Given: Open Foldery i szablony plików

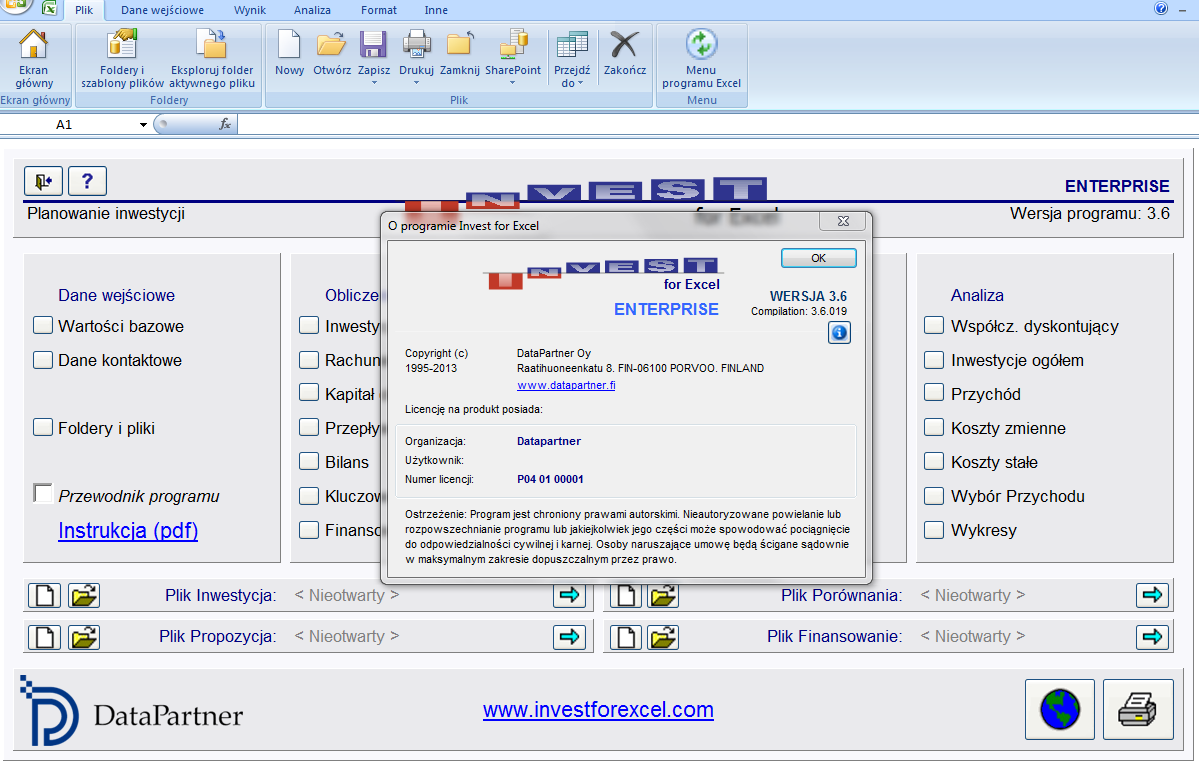Looking at the screenshot, I should 122,58.
